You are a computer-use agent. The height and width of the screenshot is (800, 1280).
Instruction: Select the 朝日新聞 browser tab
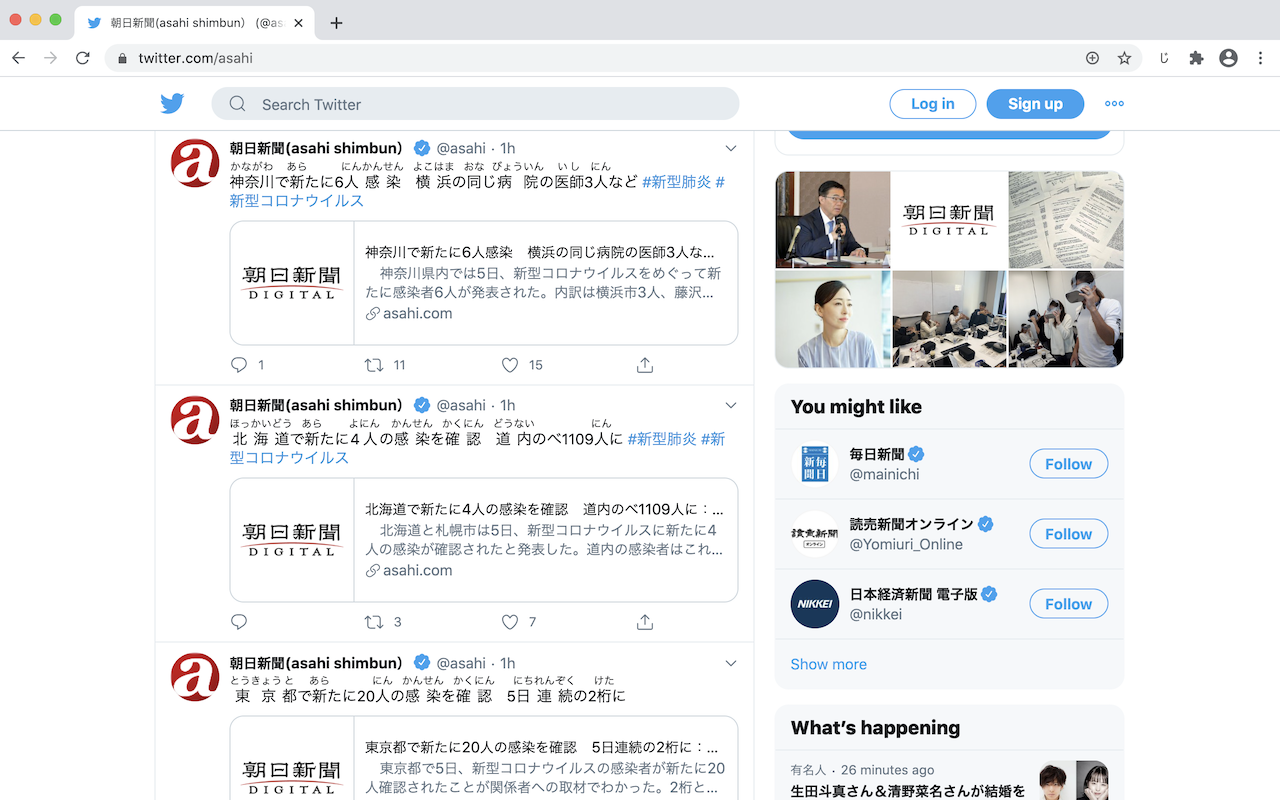click(x=195, y=23)
